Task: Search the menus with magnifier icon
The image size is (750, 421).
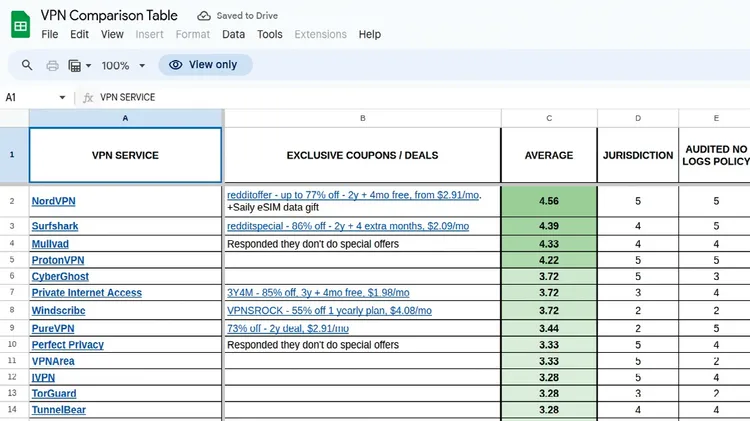Action: coord(27,65)
